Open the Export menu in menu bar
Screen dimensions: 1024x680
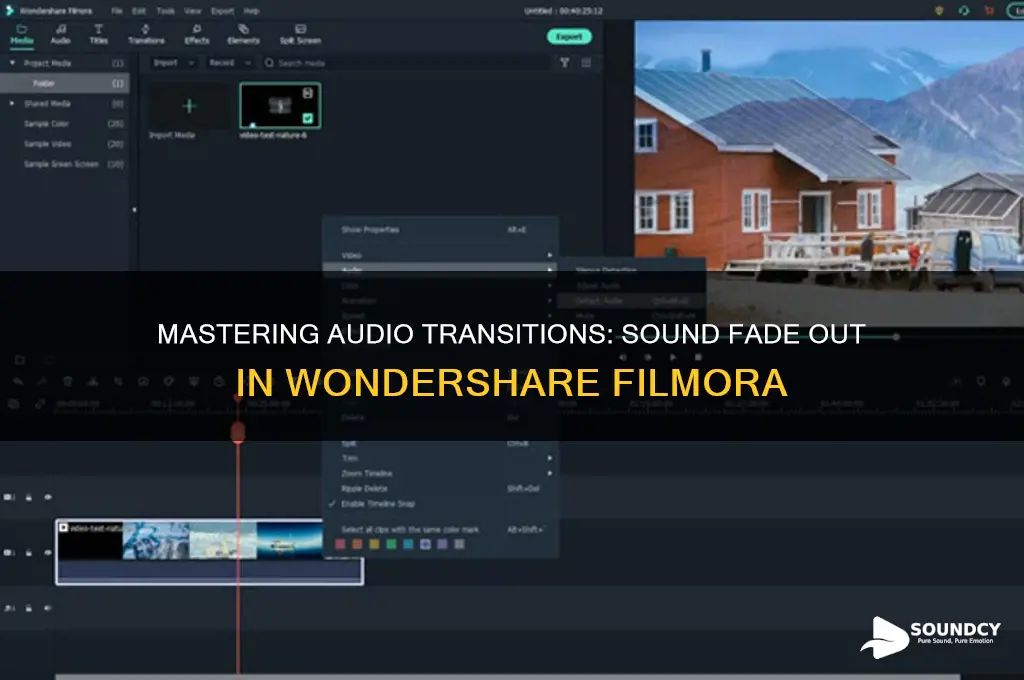coord(222,11)
